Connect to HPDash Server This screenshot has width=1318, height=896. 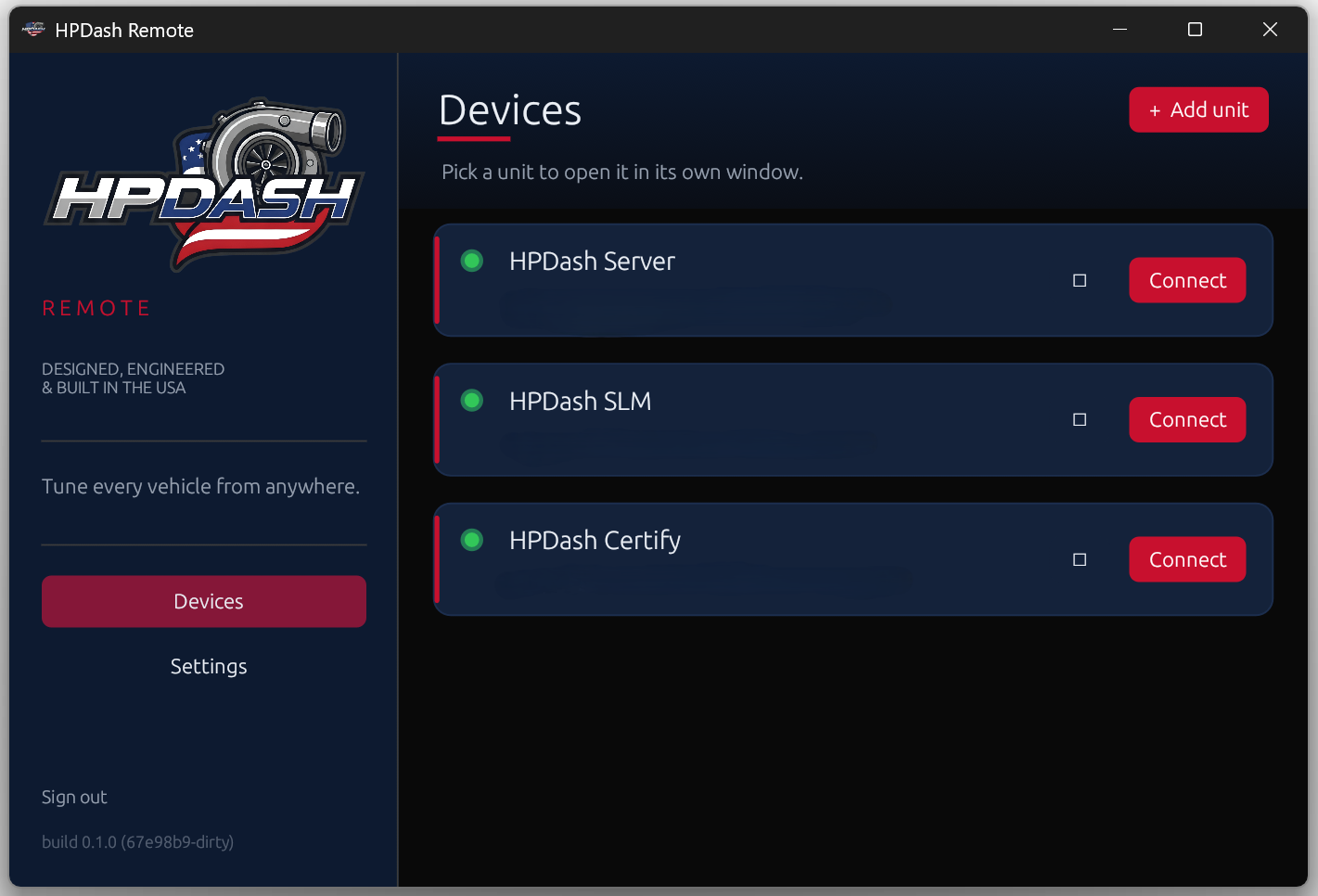(x=1187, y=280)
